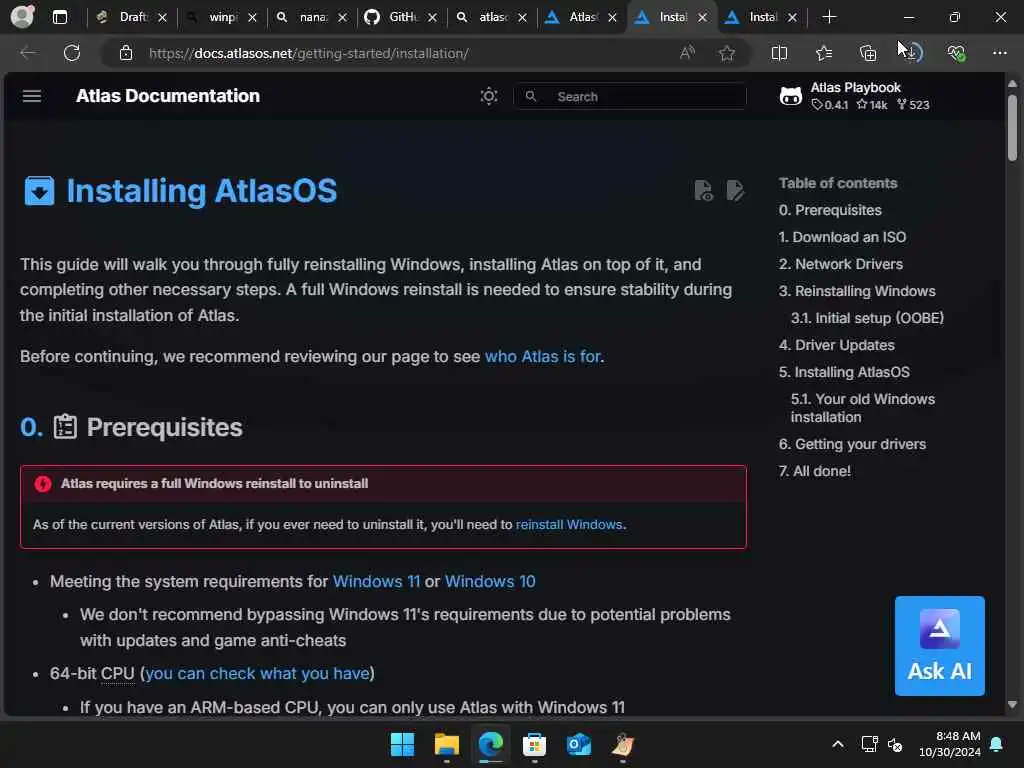
Task: Add this page to favorites star
Action: [x=726, y=53]
